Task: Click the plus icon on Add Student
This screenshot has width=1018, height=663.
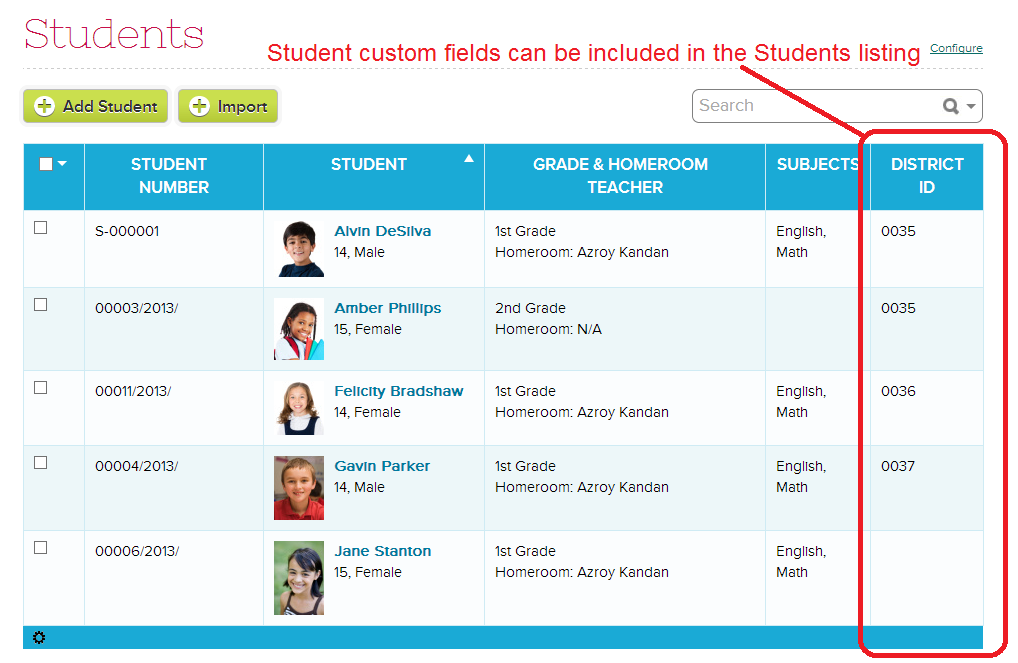Action: 44,106
